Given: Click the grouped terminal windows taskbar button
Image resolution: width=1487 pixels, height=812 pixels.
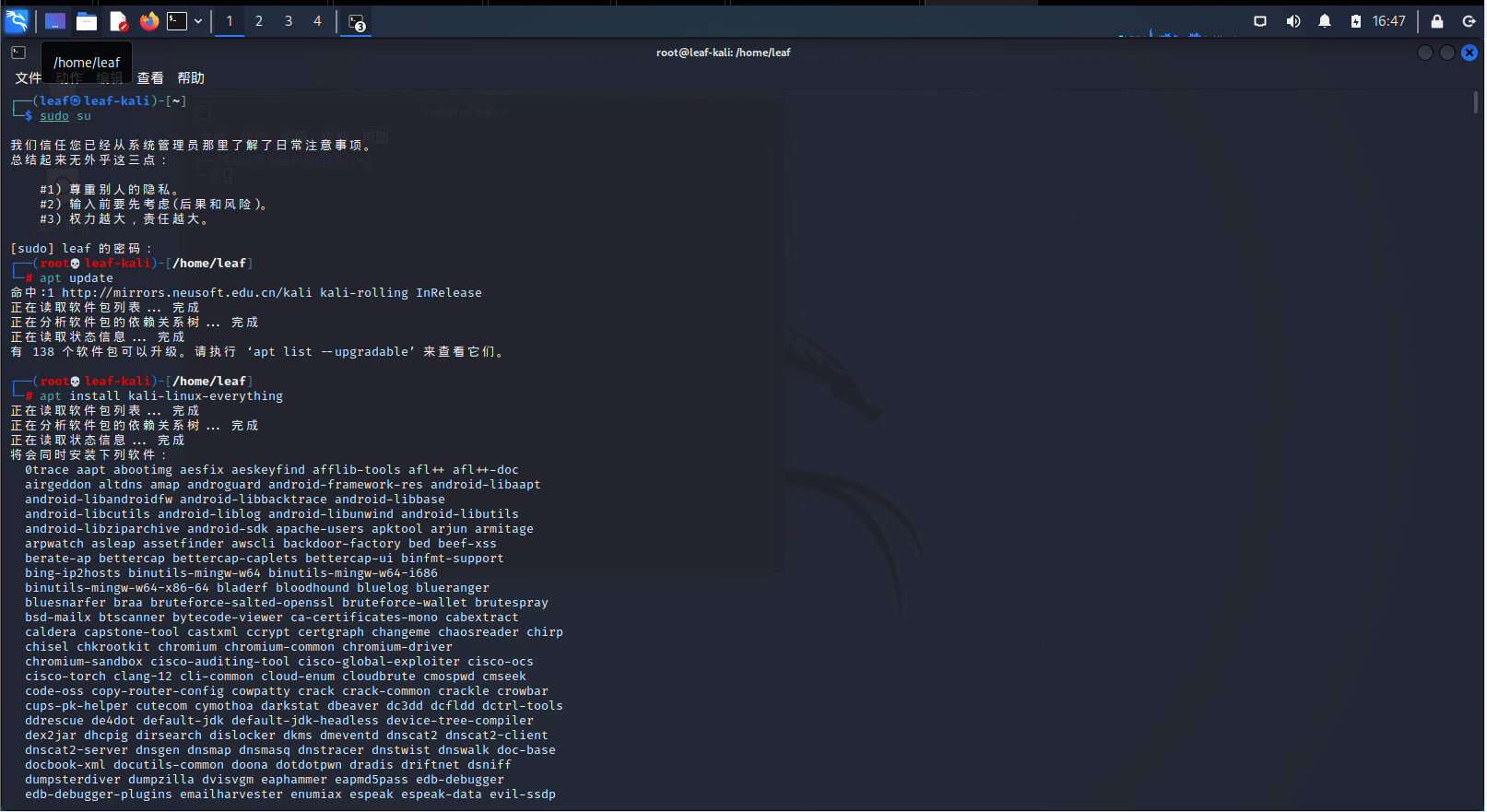Looking at the screenshot, I should coord(357,22).
